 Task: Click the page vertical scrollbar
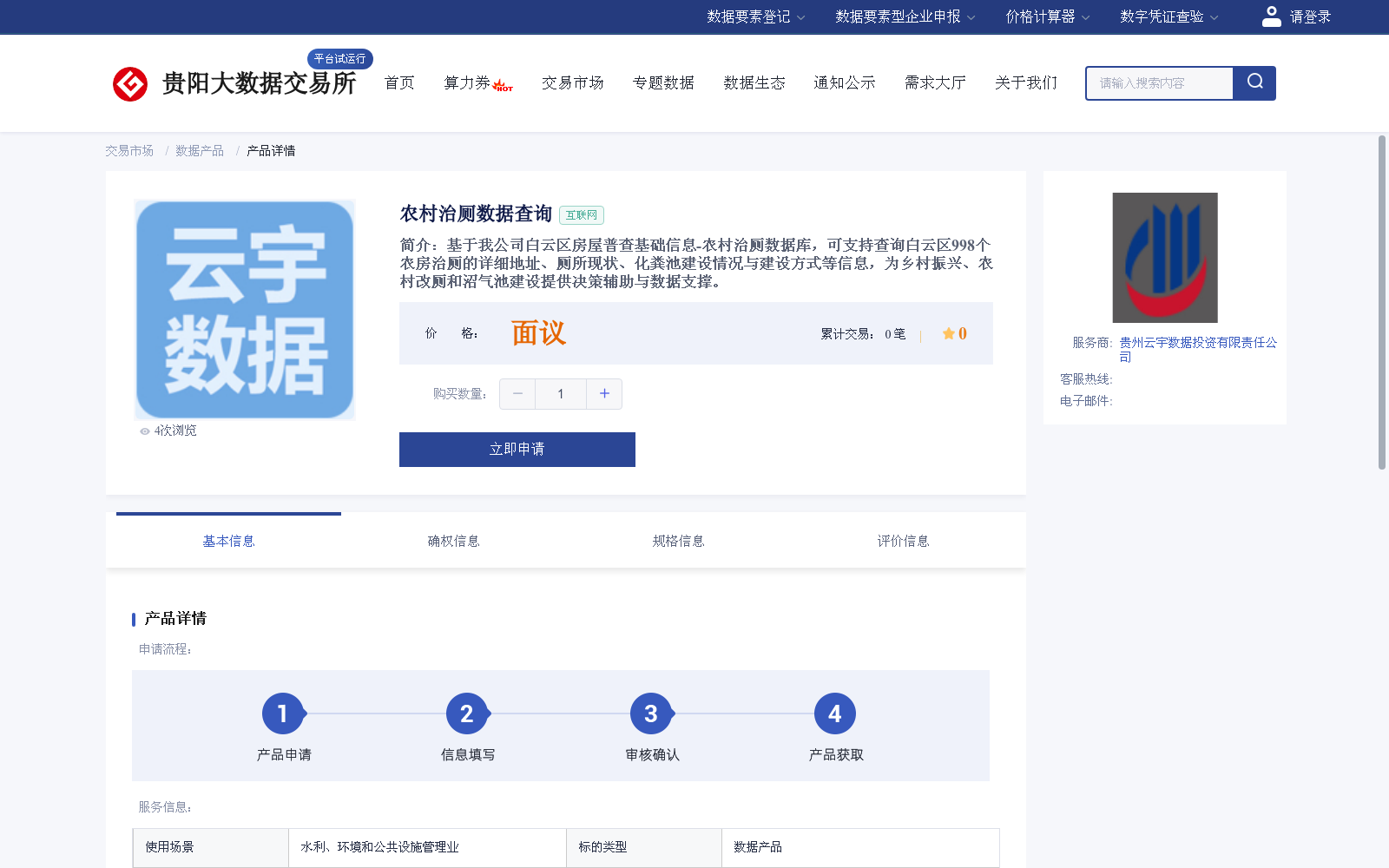[x=1382, y=302]
